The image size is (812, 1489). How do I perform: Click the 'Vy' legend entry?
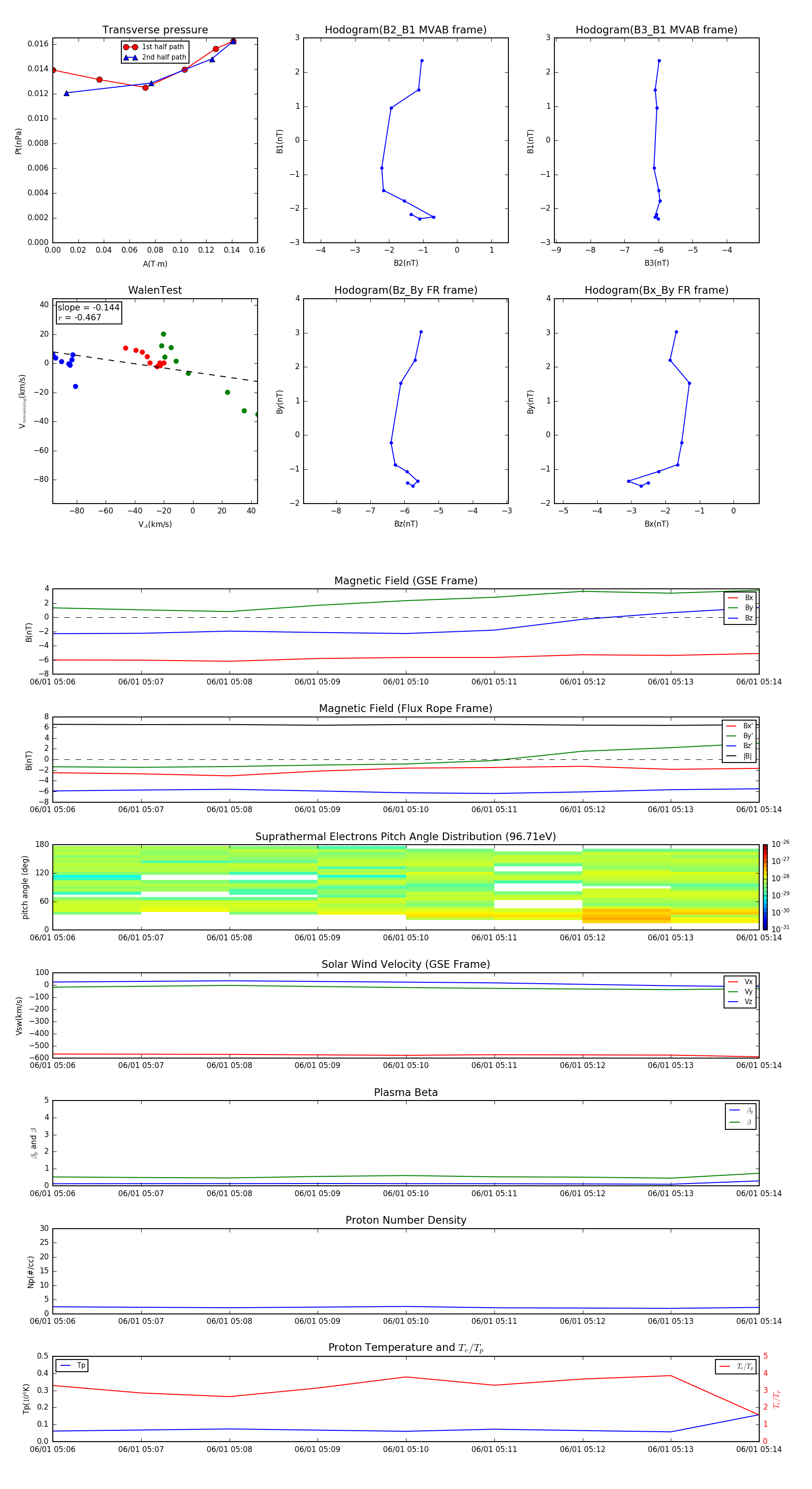[741, 992]
